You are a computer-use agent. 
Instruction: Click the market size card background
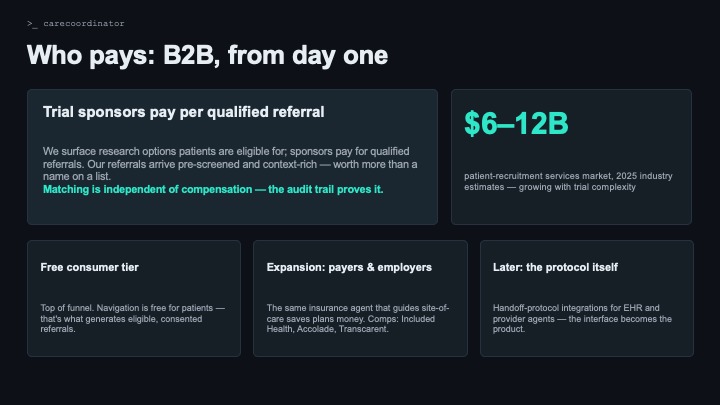571,209
